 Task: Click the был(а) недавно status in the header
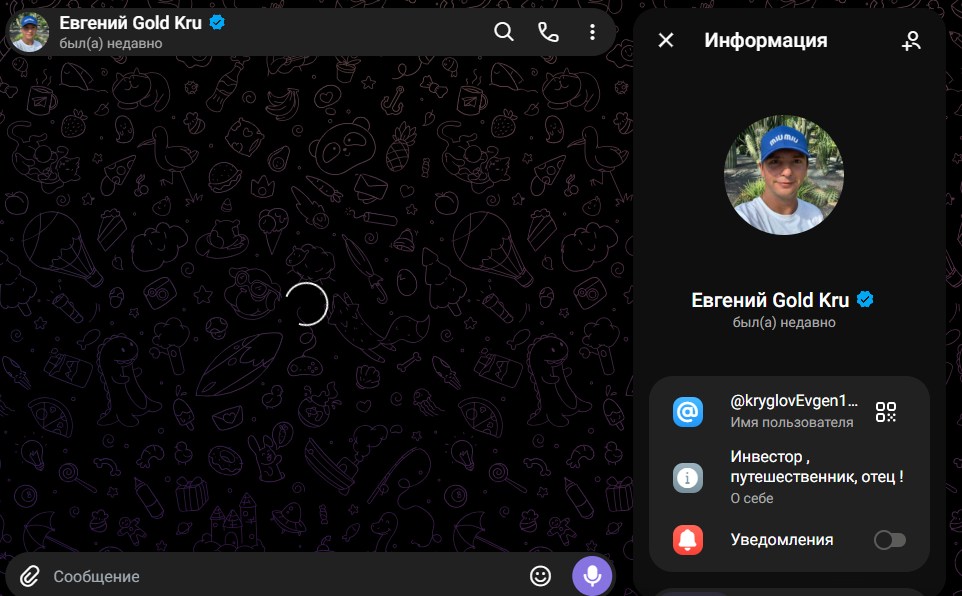click(111, 44)
